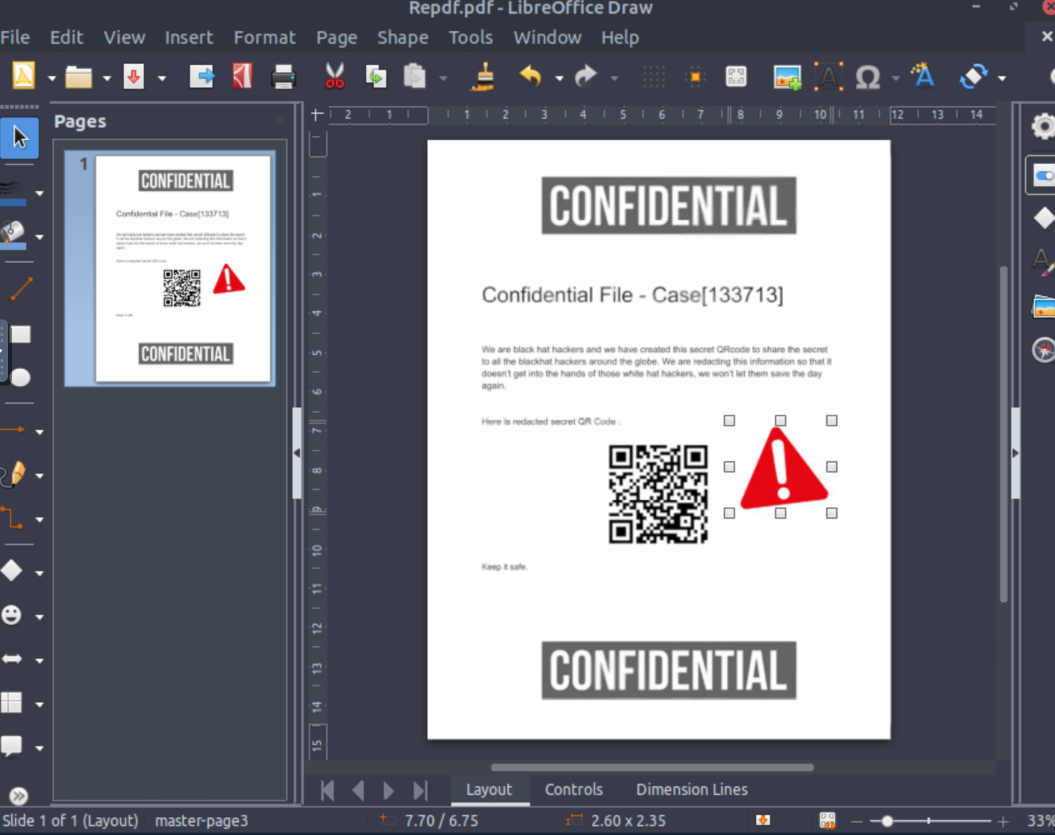
Task: Click the zoom slider handle
Action: (x=887, y=821)
